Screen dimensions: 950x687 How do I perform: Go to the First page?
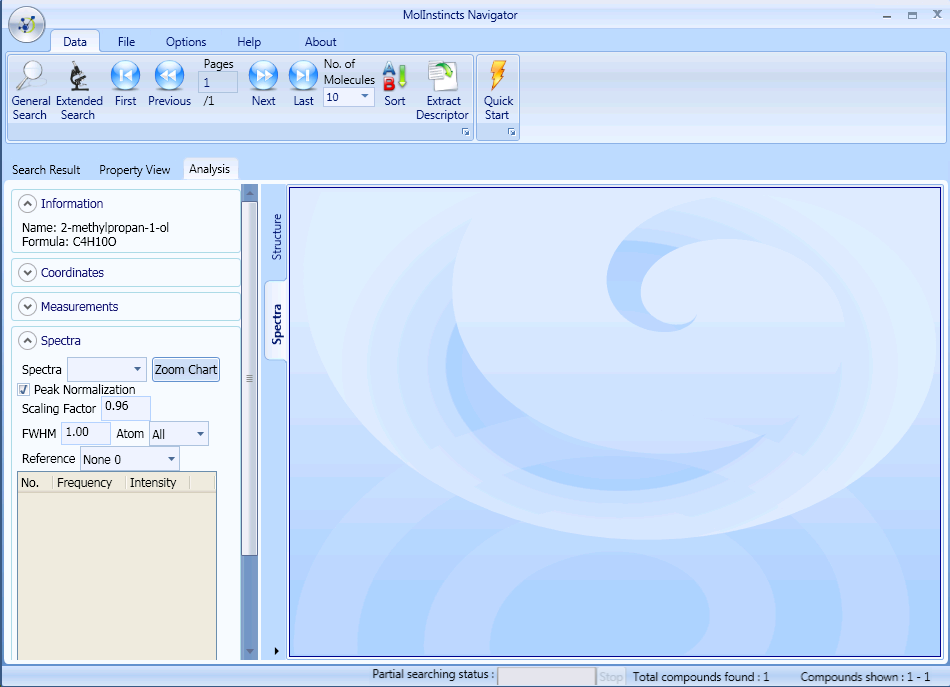(125, 84)
